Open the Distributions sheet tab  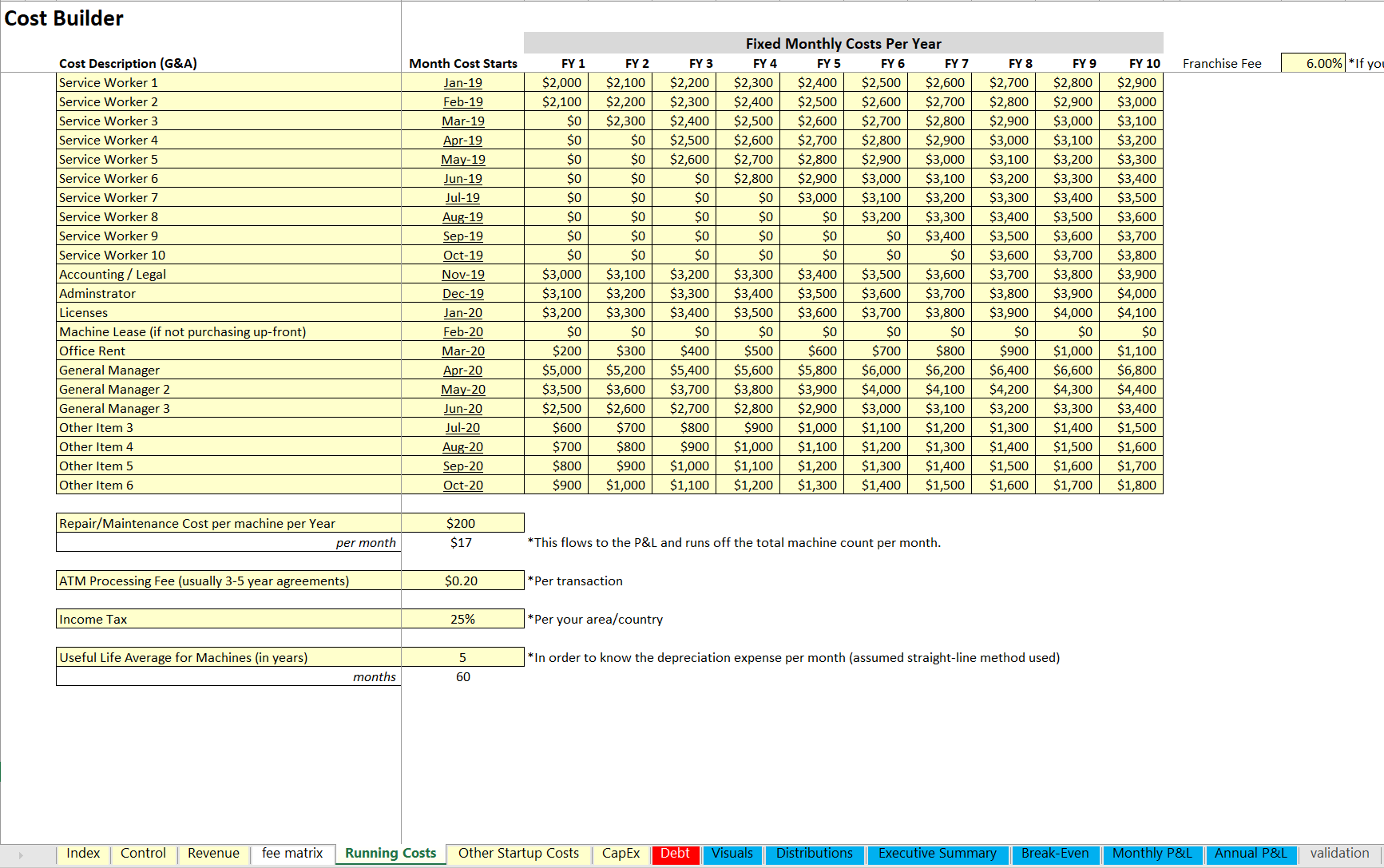click(814, 854)
